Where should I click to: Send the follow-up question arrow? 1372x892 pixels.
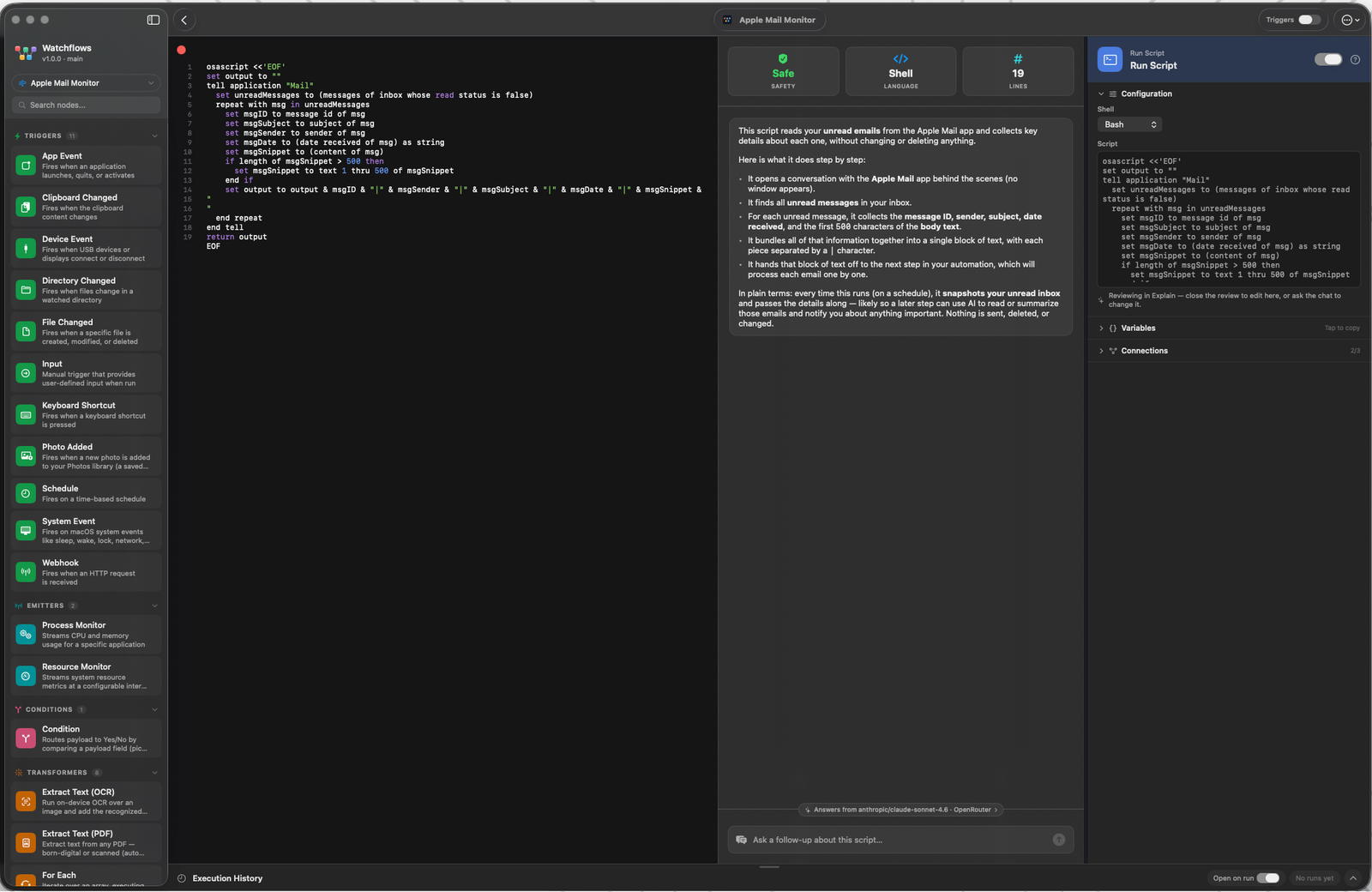point(1059,840)
